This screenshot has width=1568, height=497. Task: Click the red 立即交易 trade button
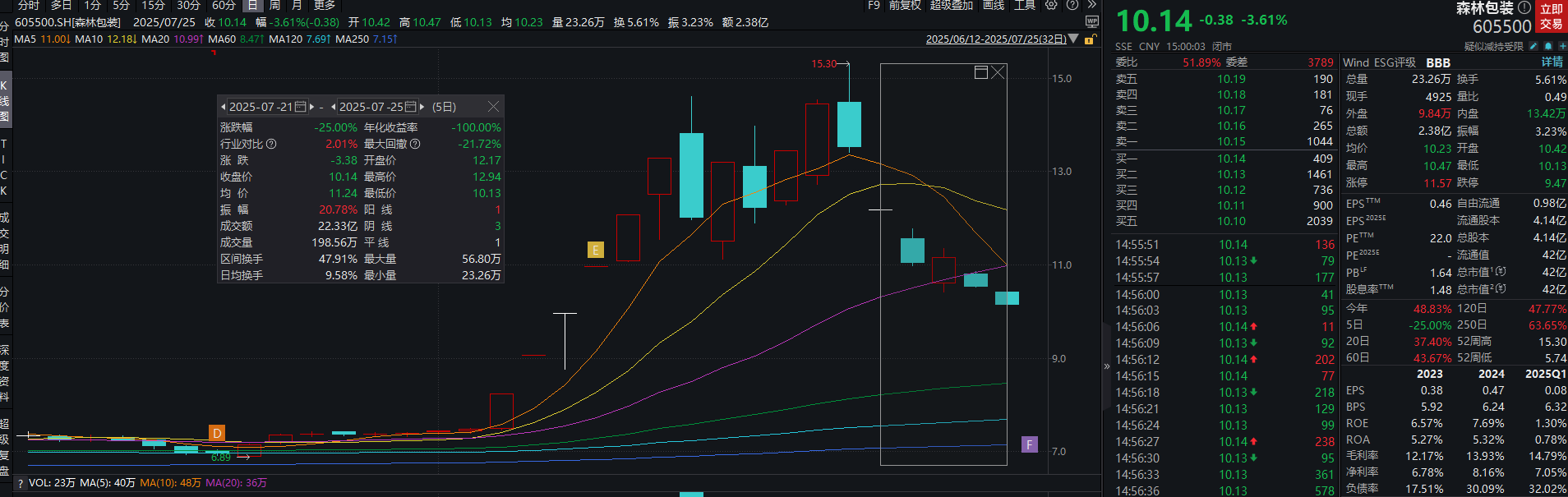click(1551, 16)
